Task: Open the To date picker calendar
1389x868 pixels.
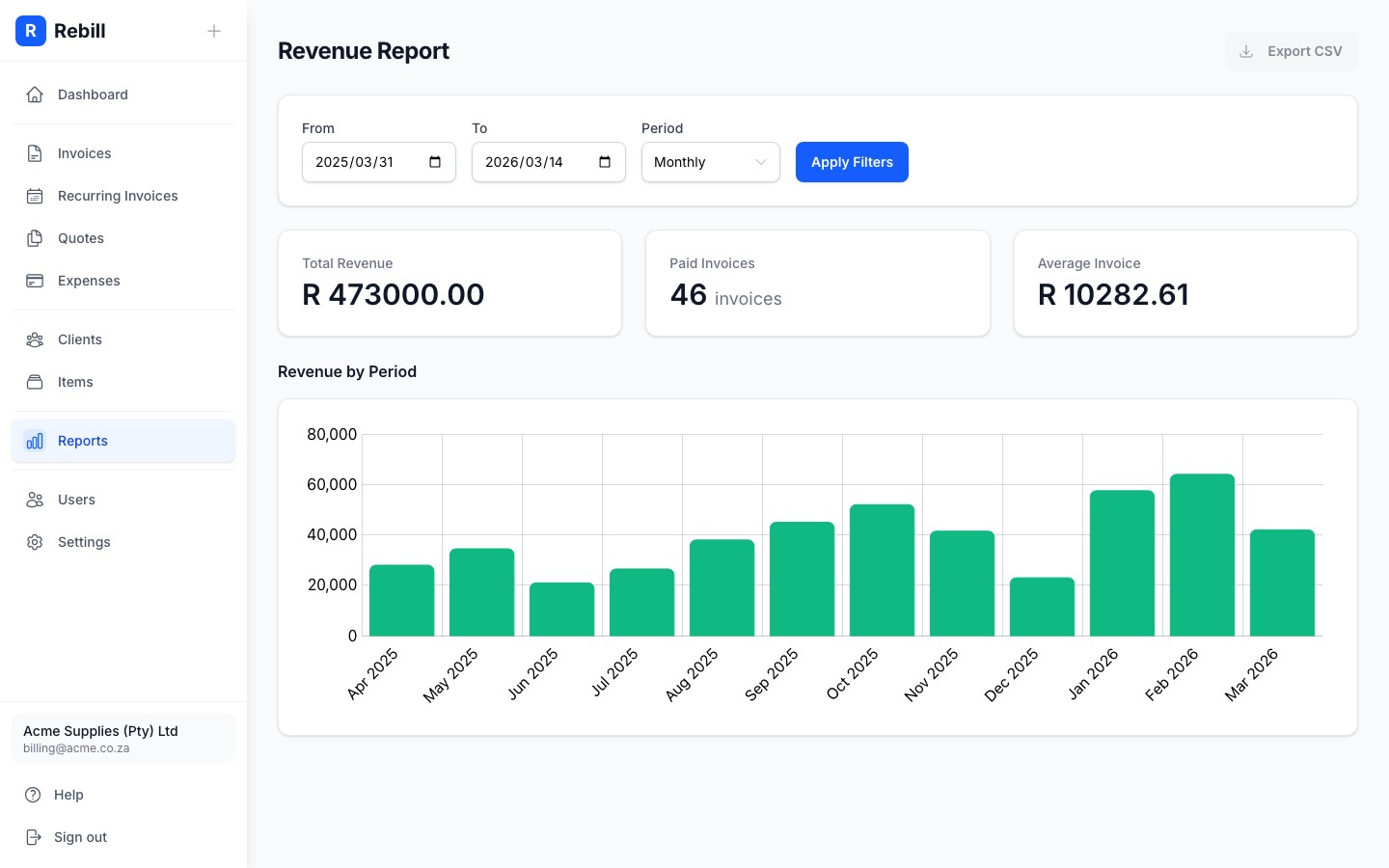Action: pos(604,162)
